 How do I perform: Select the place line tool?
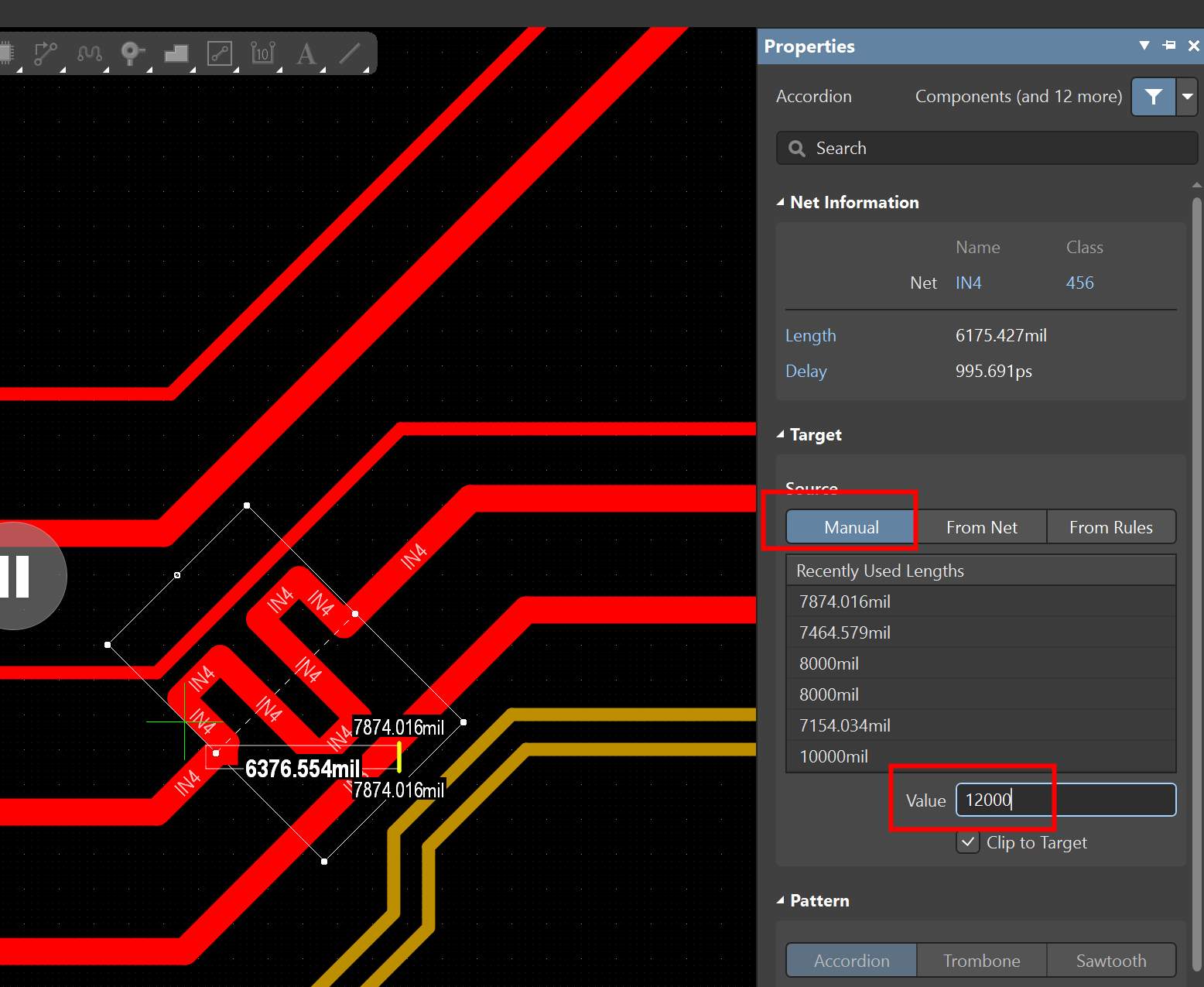[x=350, y=53]
